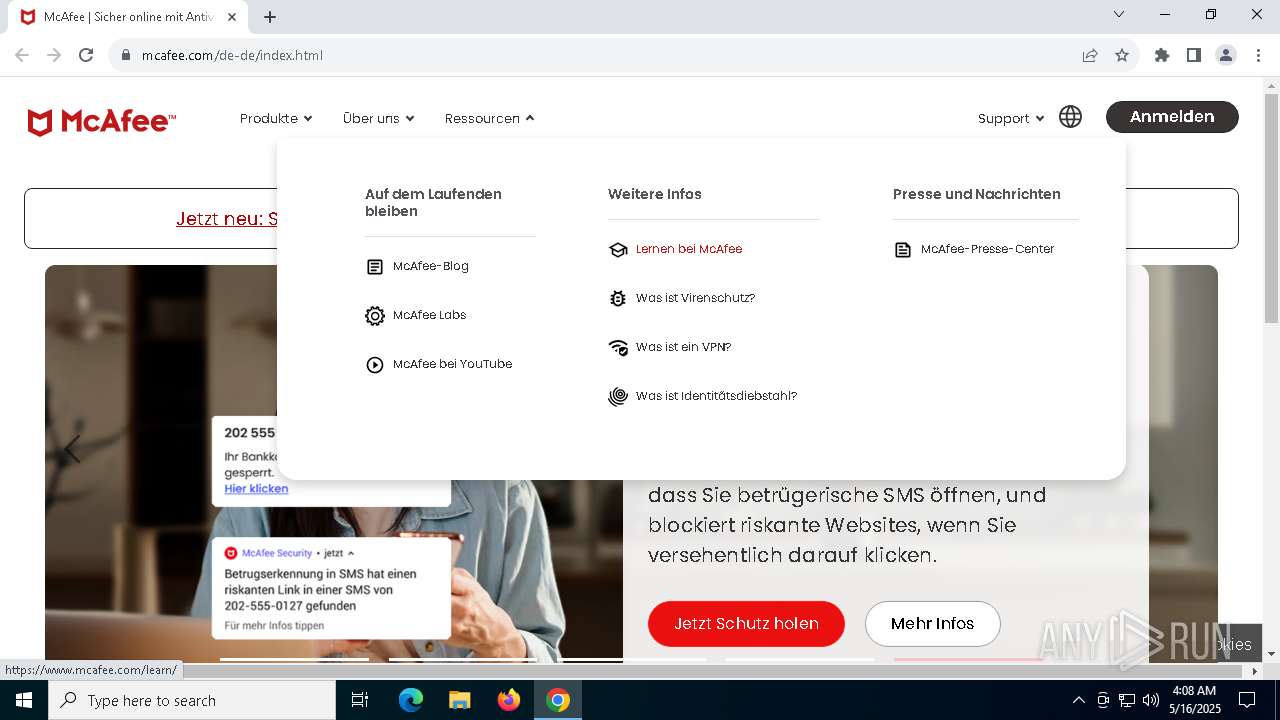Go back with browser back arrow
The height and width of the screenshot is (720, 1280).
22,55
